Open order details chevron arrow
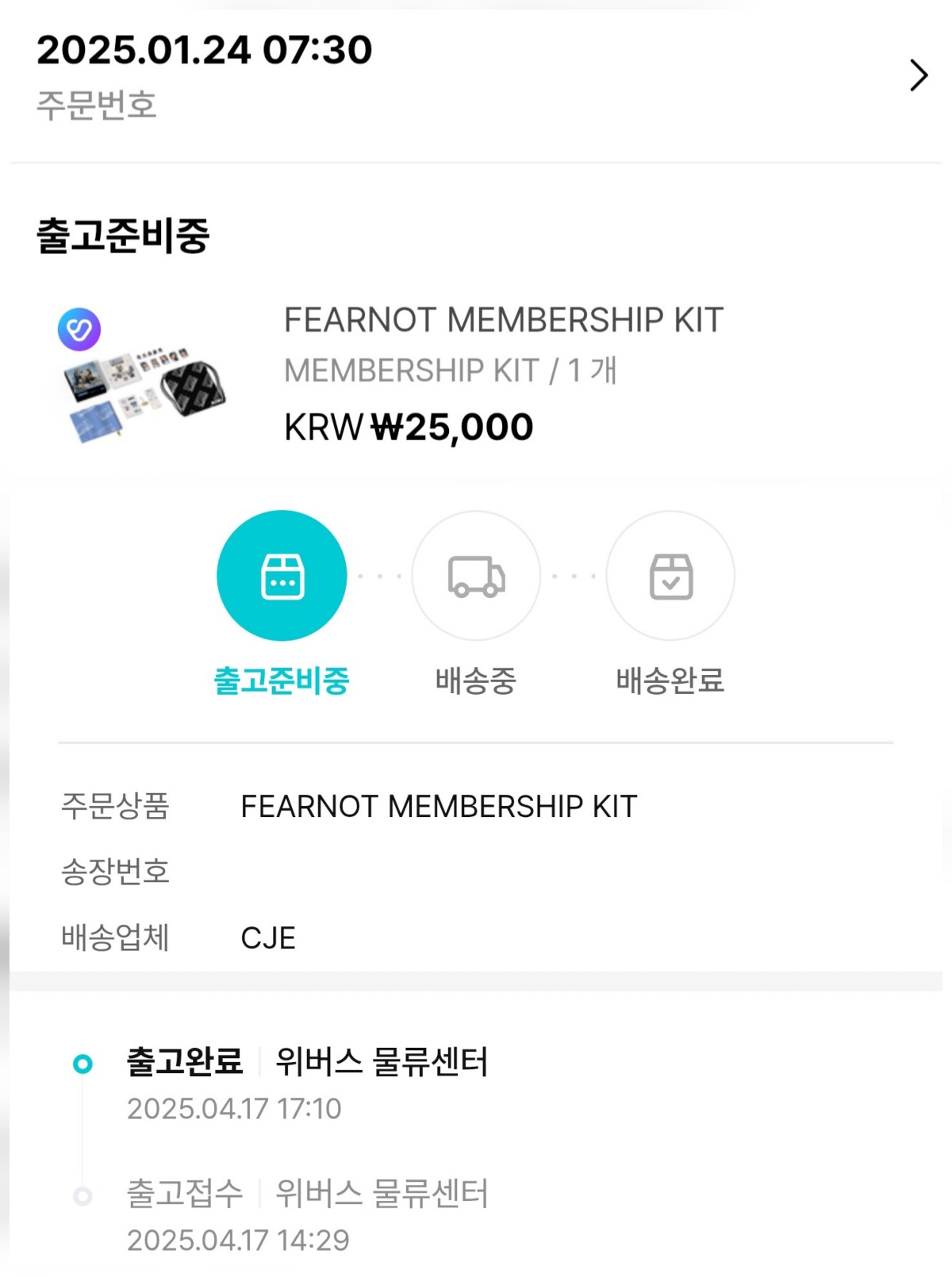The height and width of the screenshot is (1277, 952). click(x=918, y=75)
